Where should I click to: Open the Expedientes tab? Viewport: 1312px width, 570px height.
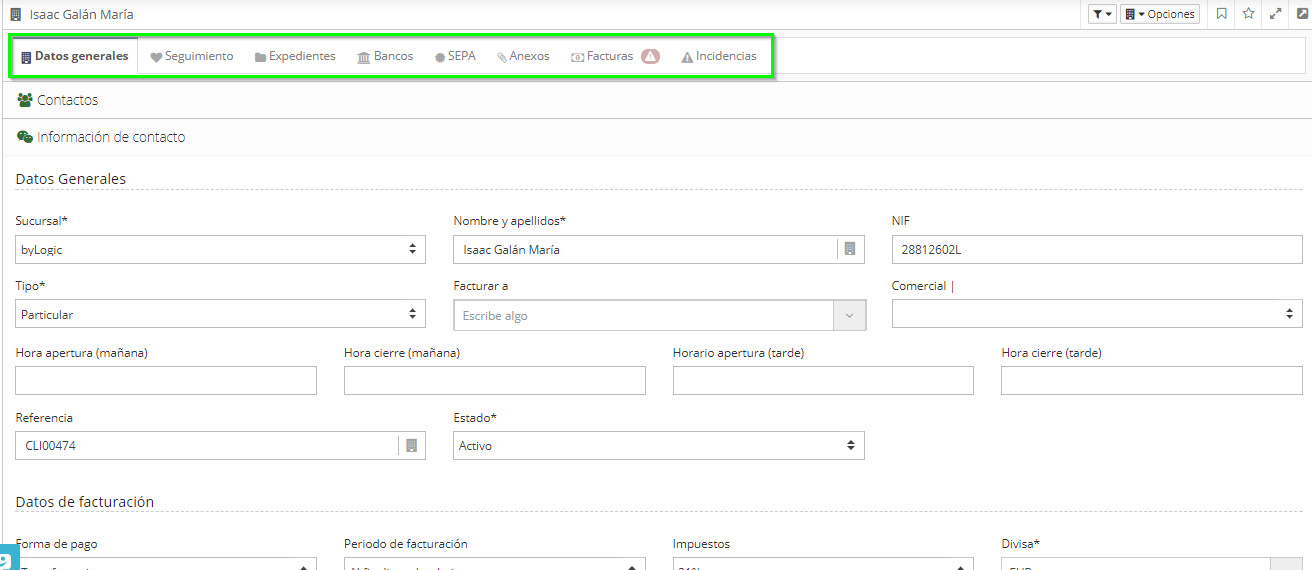coord(295,57)
